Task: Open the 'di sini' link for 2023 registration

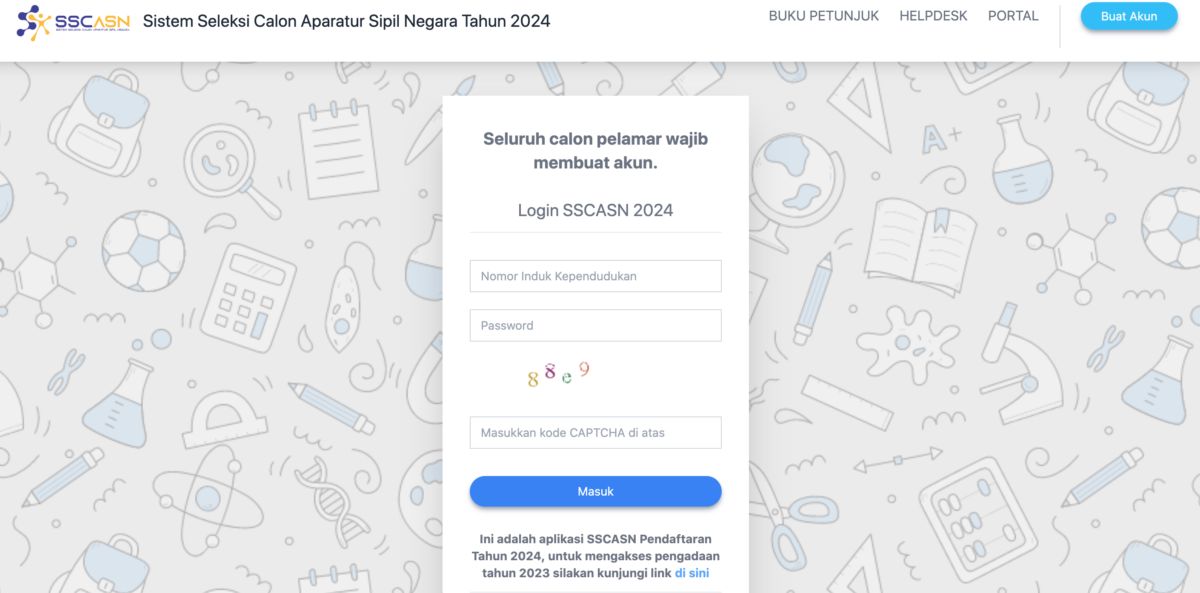Action: click(x=694, y=572)
